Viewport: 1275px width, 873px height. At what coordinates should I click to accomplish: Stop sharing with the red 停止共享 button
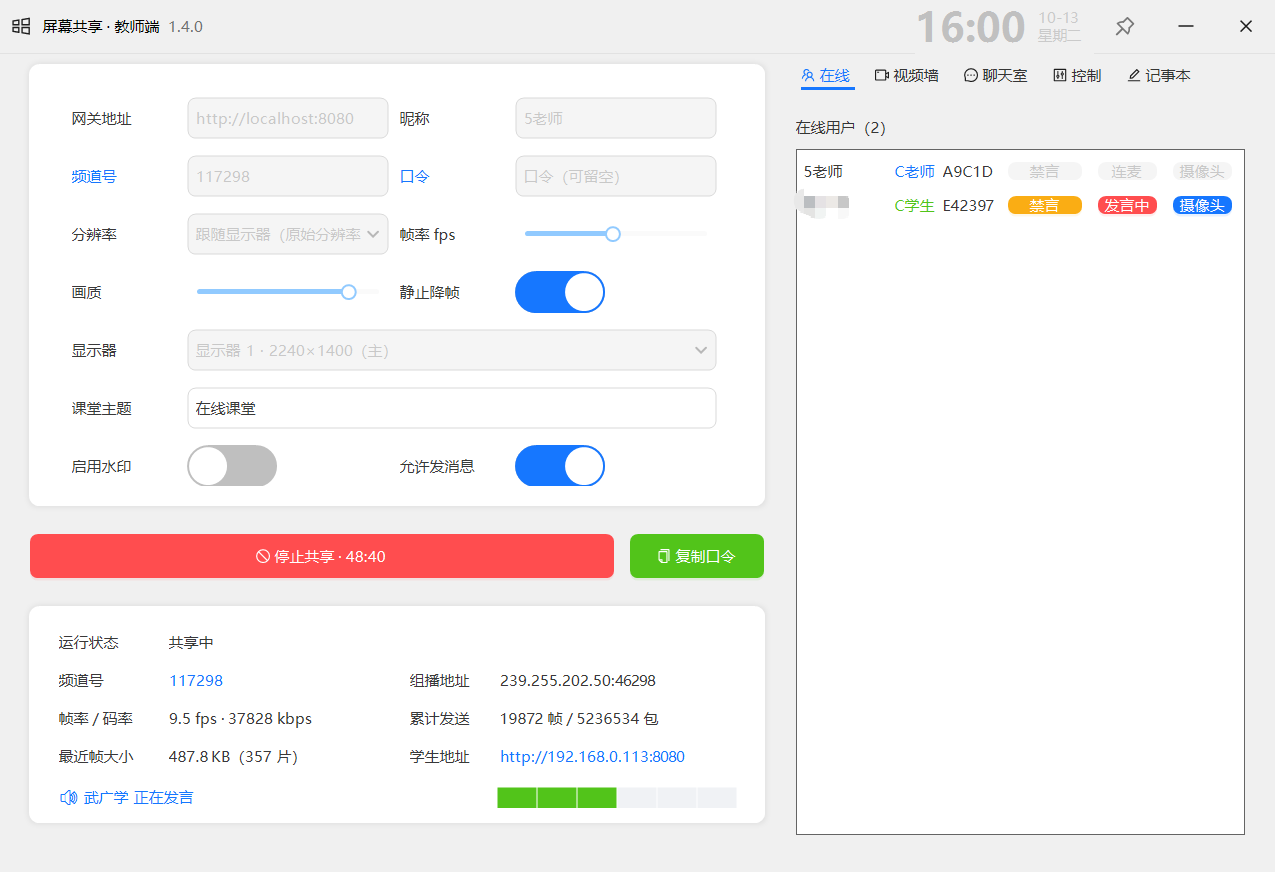click(x=322, y=556)
